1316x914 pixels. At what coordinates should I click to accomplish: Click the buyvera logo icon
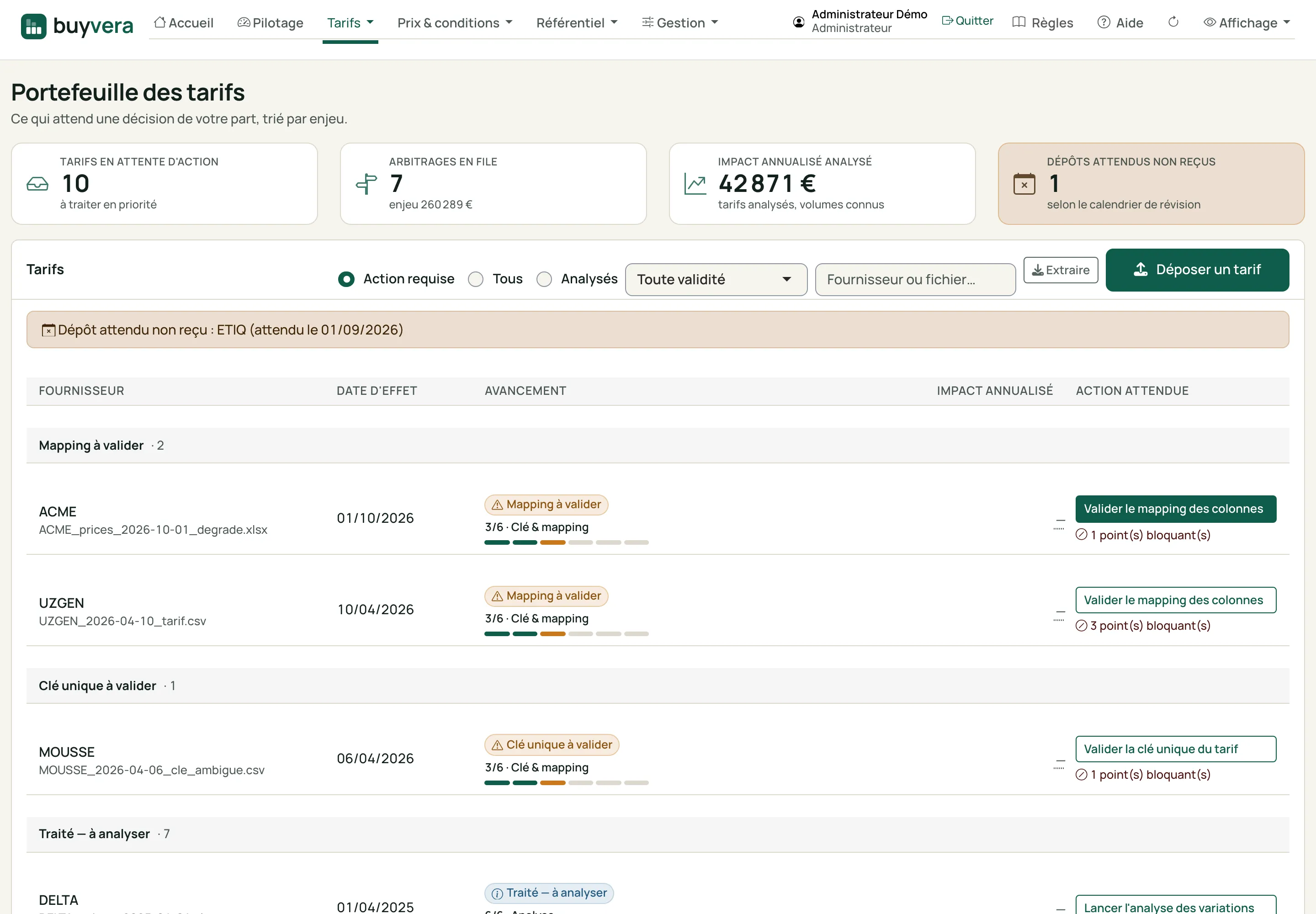click(33, 27)
